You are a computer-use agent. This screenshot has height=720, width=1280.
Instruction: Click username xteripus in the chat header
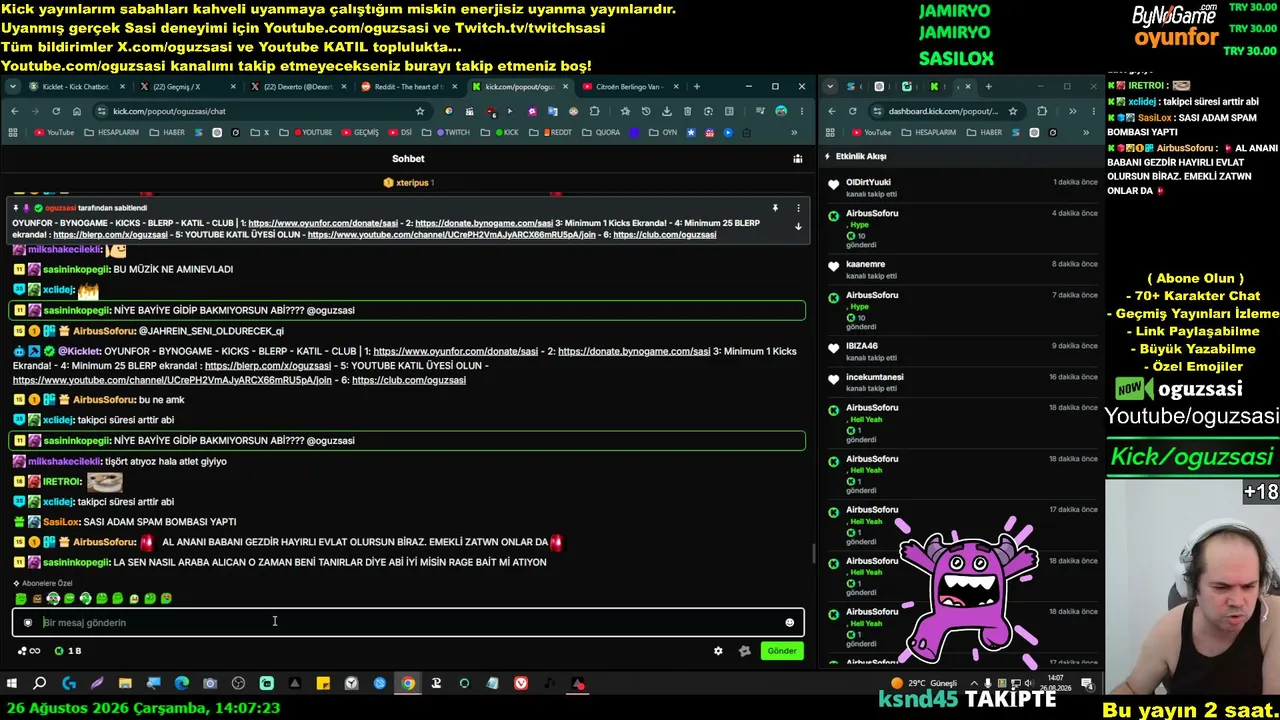tap(412, 183)
